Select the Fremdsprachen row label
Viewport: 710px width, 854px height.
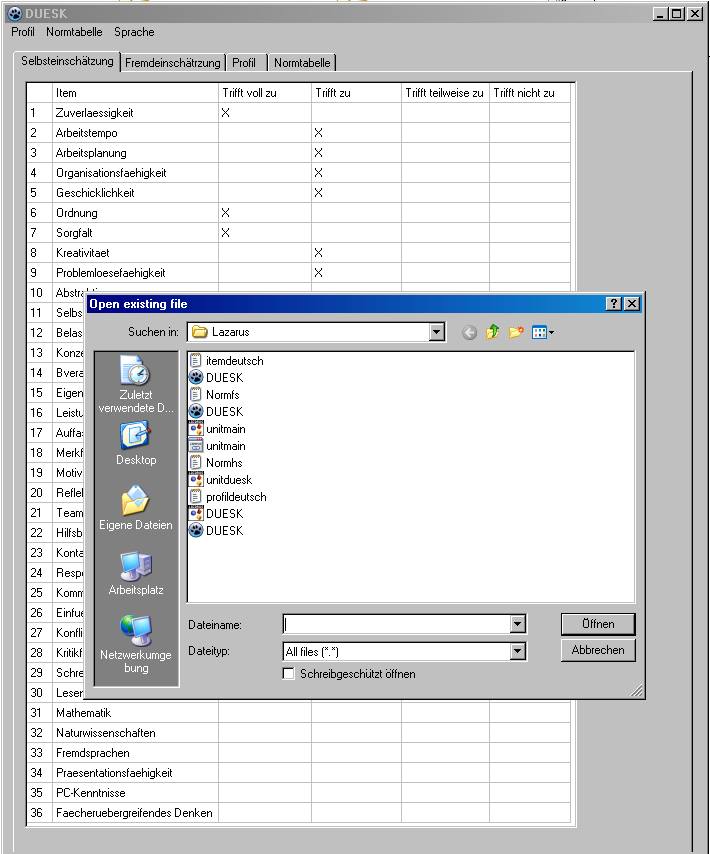click(93, 753)
